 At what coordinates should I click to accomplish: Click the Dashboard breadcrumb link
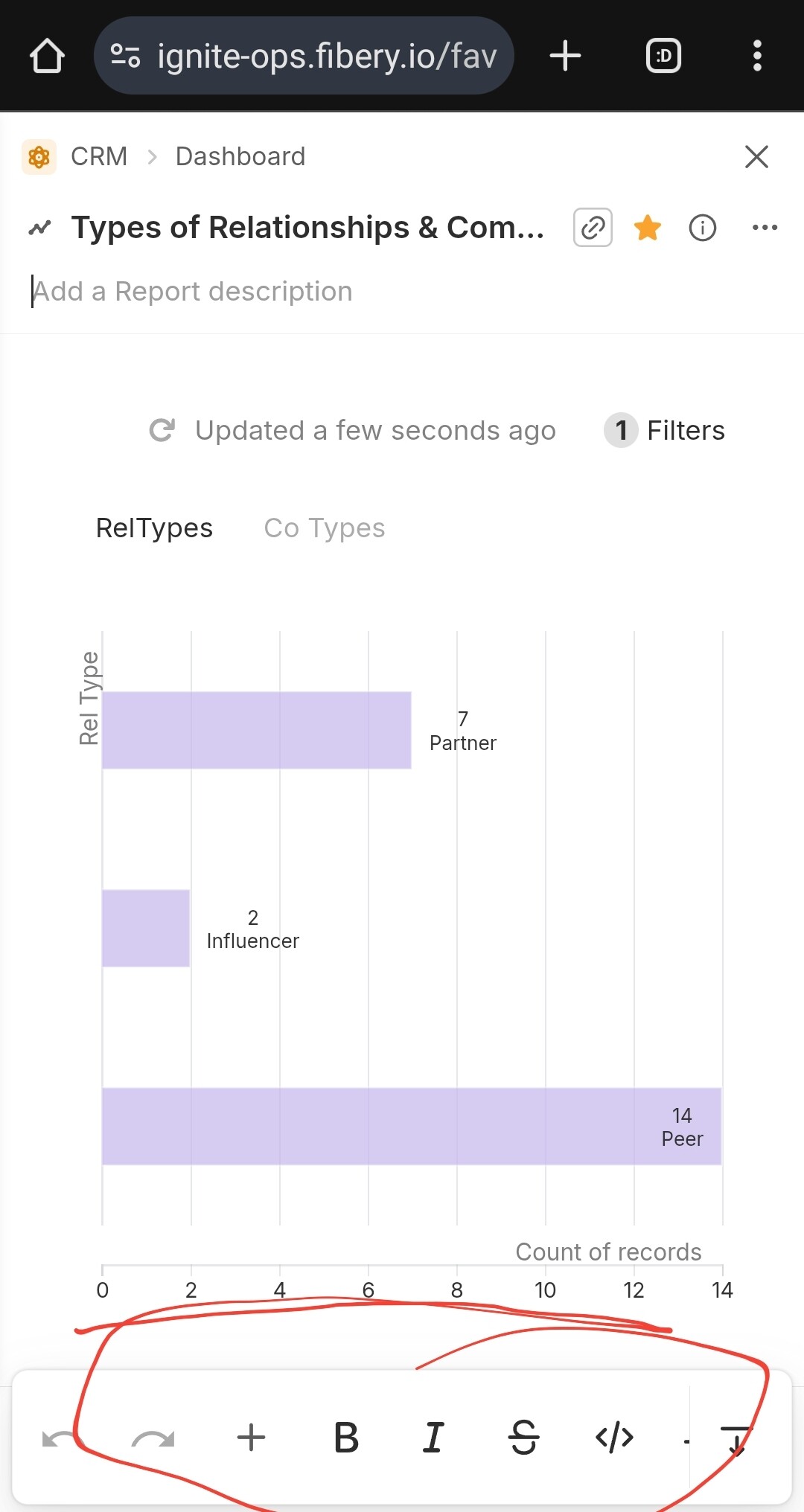click(240, 157)
